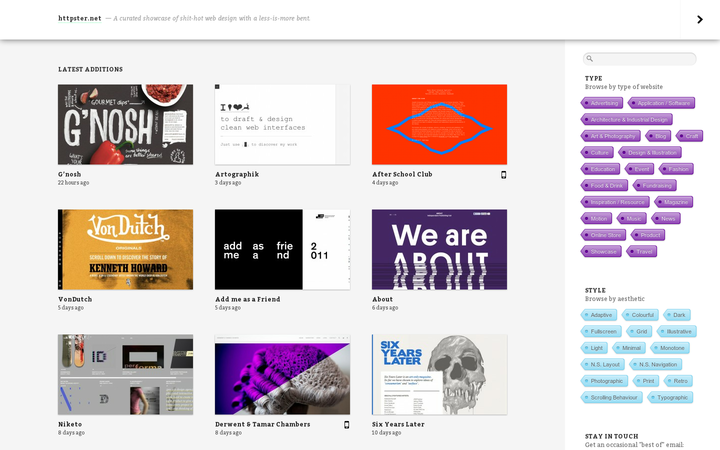Select the Fullscreen style tag
Screen dimensions: 720x450
(601, 332)
